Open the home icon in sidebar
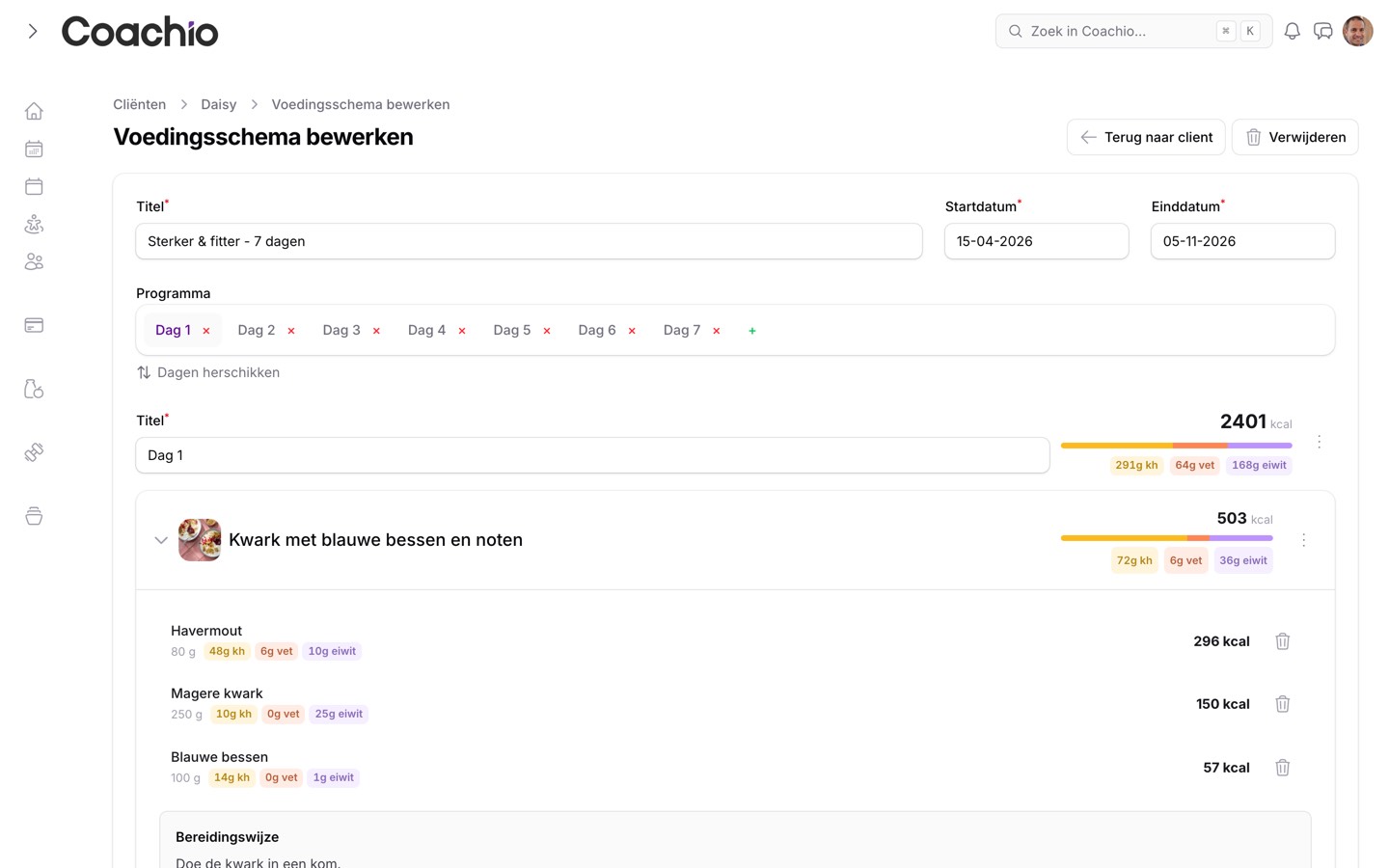This screenshot has height=868, width=1389. 34,111
